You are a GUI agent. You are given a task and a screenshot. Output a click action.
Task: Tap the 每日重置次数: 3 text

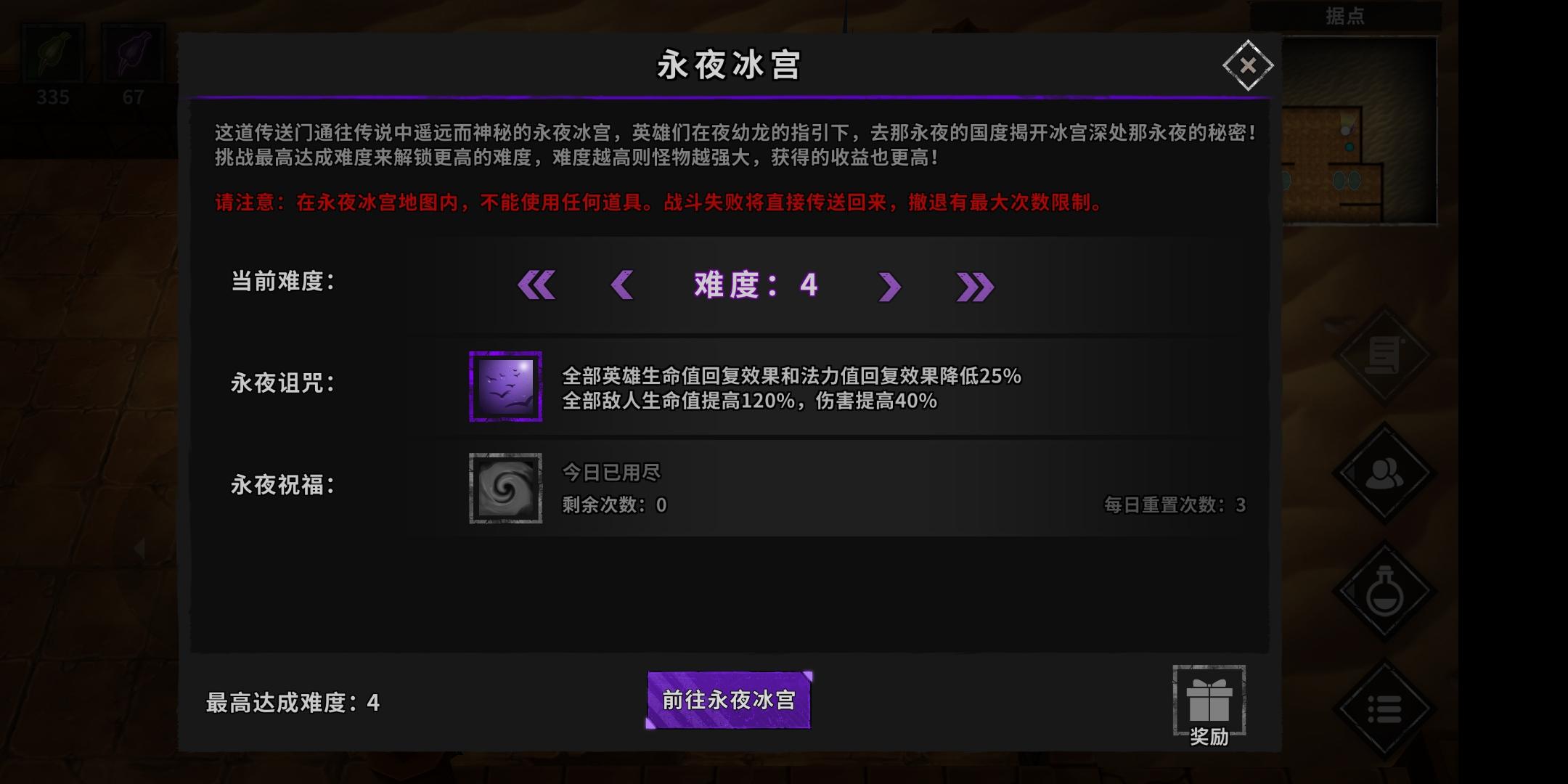tap(1175, 505)
